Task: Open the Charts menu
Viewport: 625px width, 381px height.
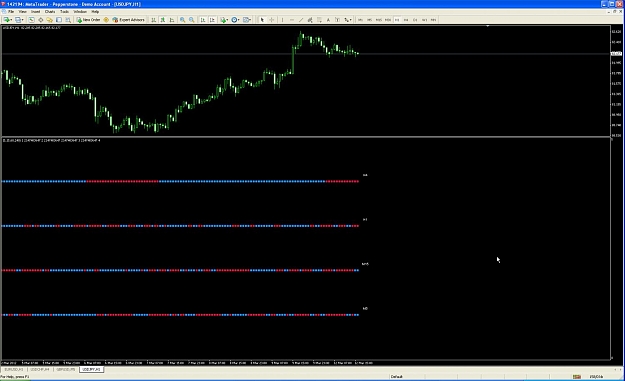Action: tap(50, 12)
